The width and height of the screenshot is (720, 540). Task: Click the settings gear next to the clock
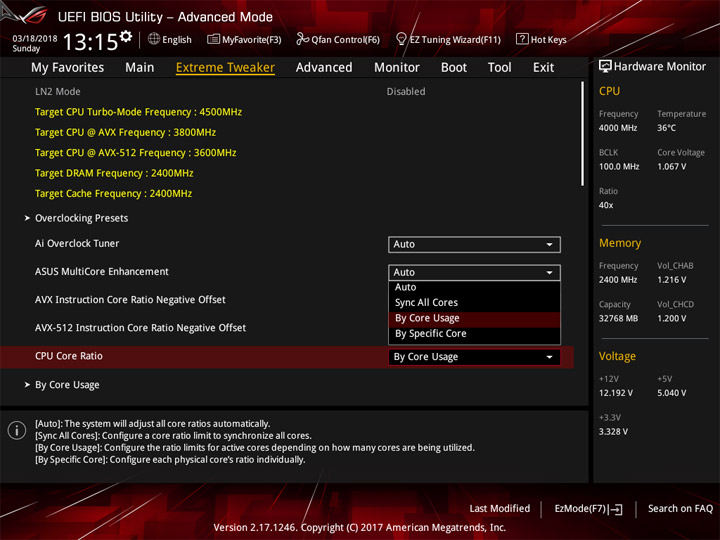(126, 36)
